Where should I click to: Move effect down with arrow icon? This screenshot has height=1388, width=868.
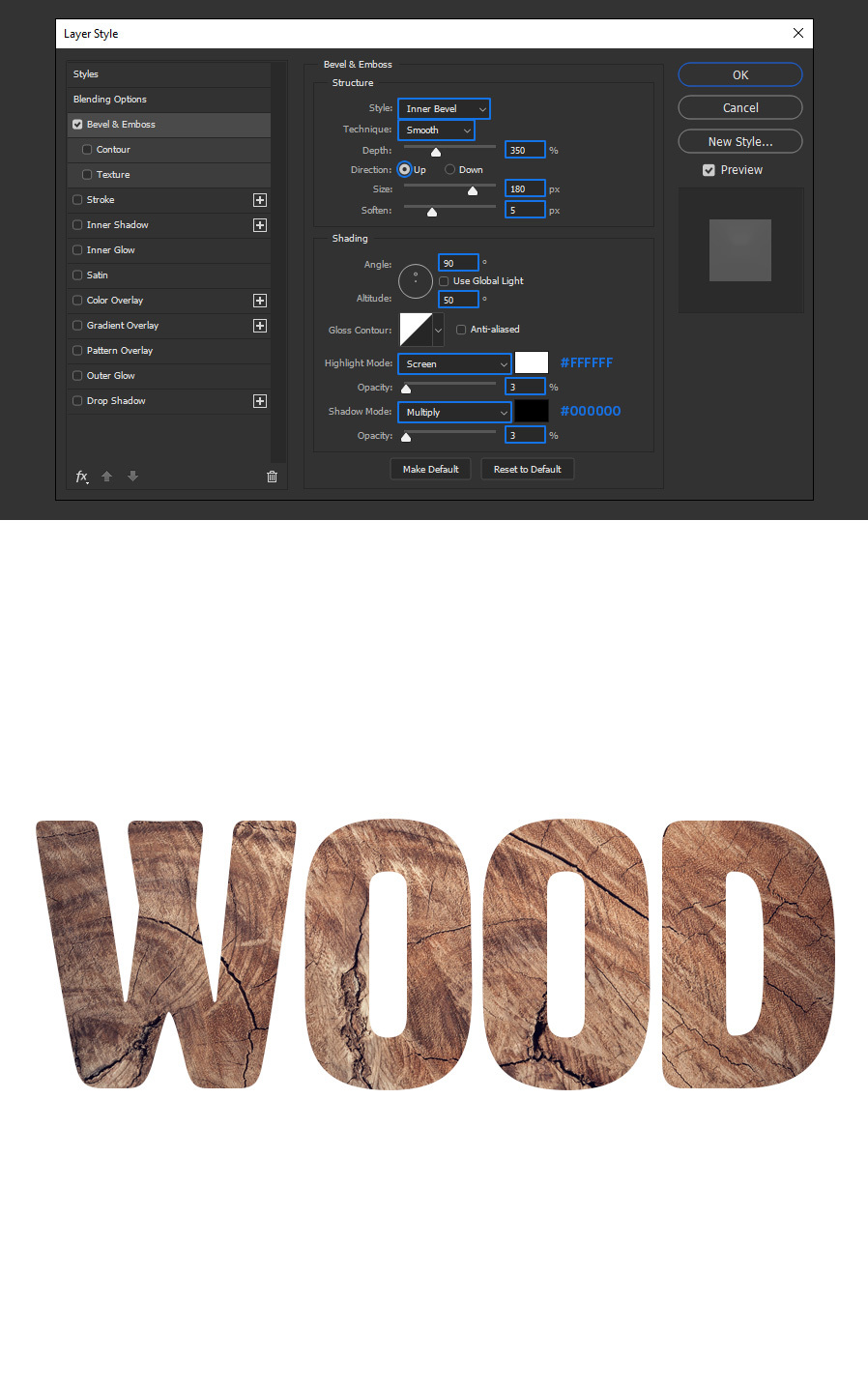pyautogui.click(x=133, y=477)
